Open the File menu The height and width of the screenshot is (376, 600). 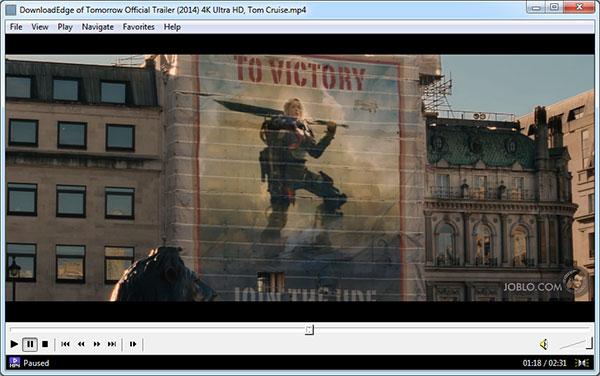point(16,27)
